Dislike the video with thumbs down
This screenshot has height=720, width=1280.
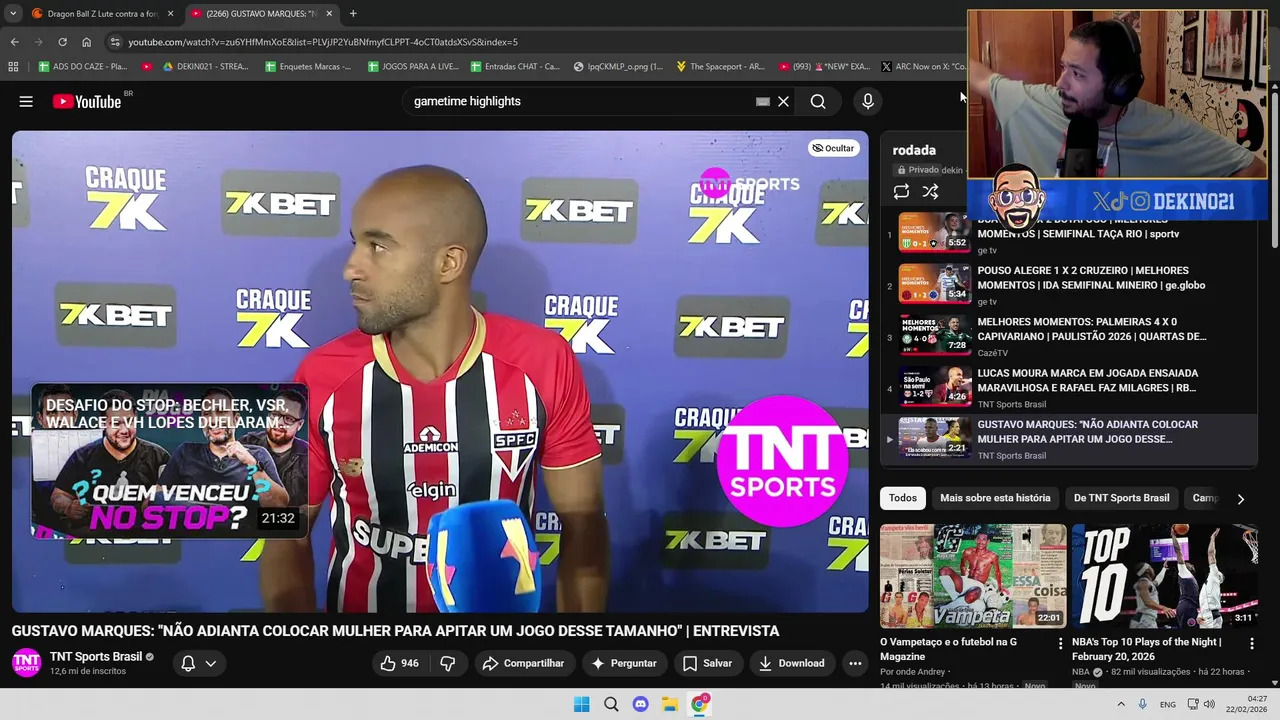coord(448,663)
